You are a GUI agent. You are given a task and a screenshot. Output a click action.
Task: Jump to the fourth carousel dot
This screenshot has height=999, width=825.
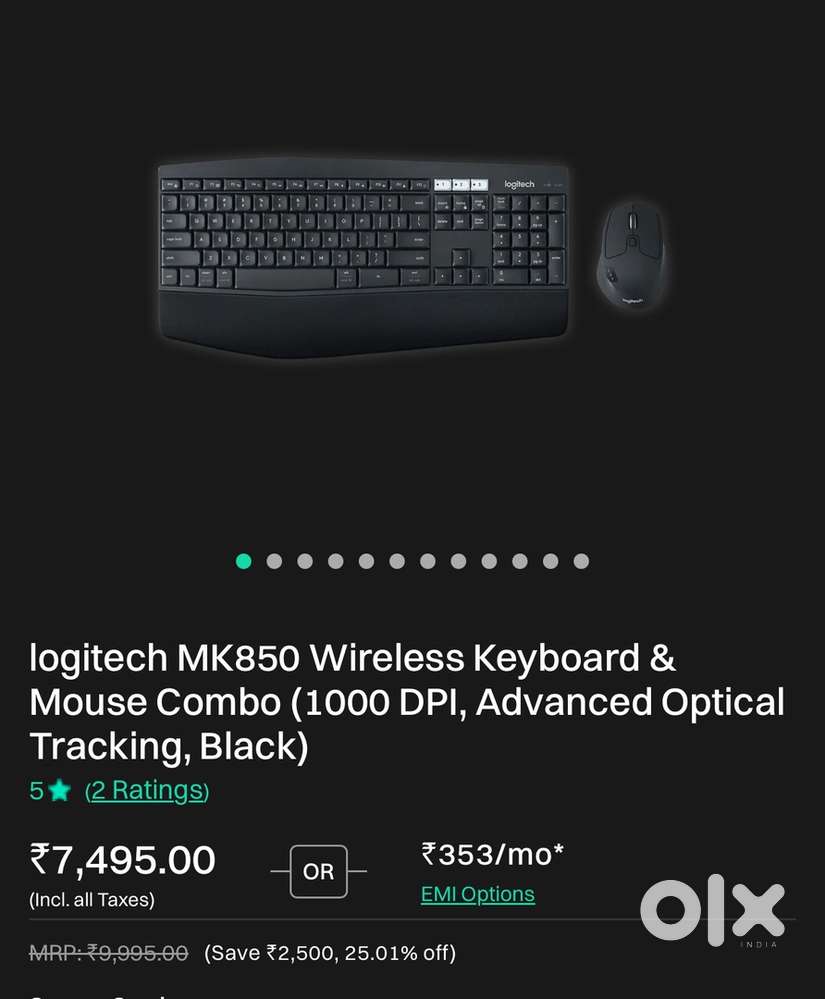pos(336,561)
